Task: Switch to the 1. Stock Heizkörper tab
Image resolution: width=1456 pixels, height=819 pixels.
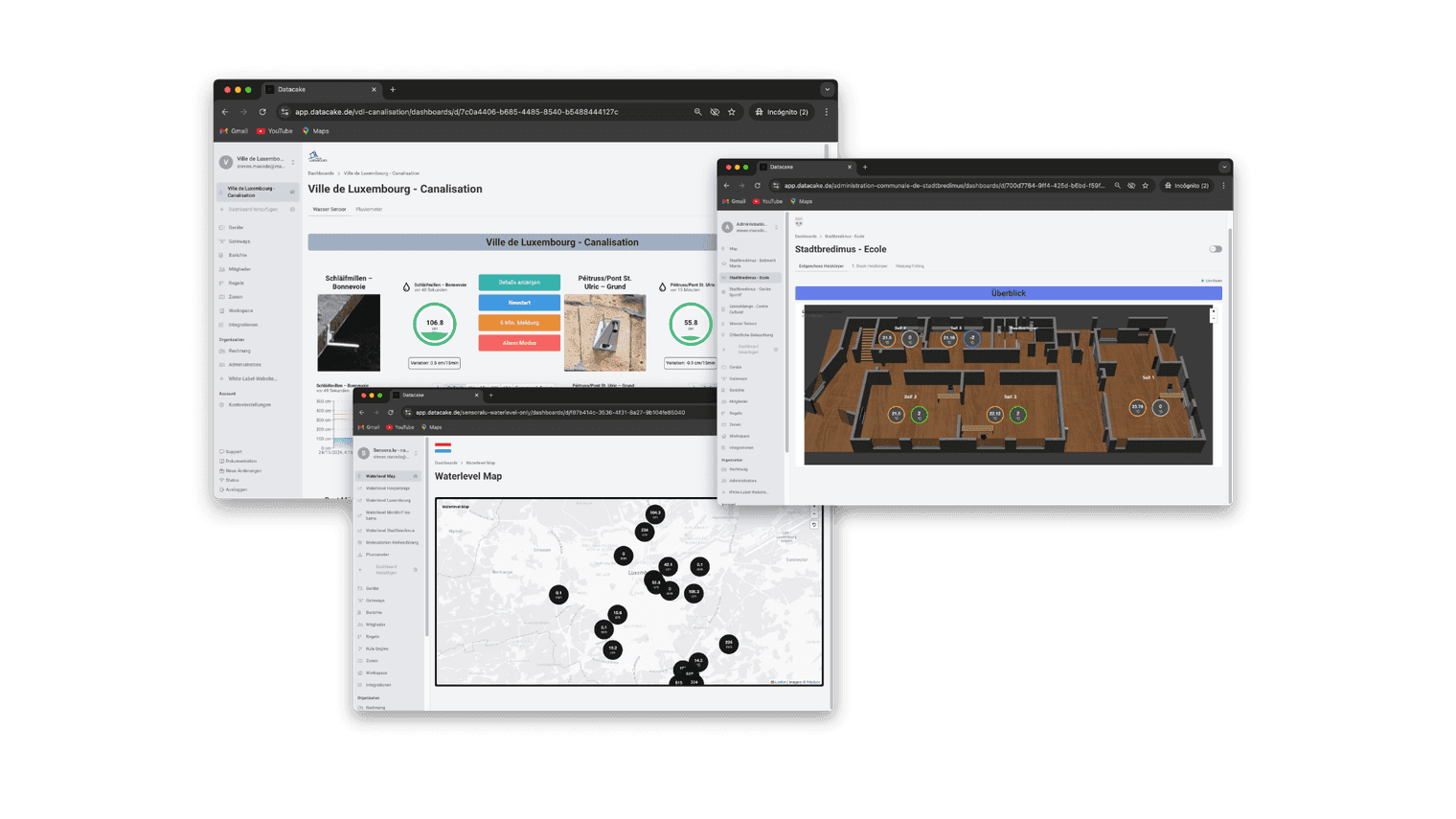Action: [x=870, y=266]
